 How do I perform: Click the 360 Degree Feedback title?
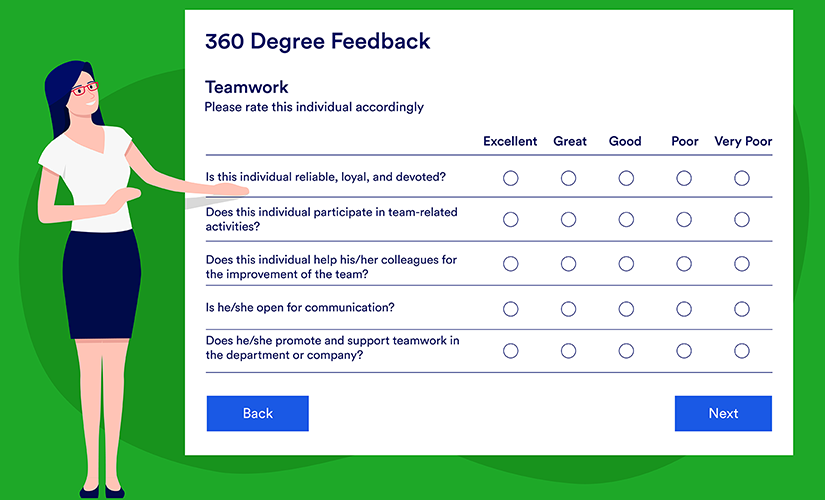[x=318, y=41]
